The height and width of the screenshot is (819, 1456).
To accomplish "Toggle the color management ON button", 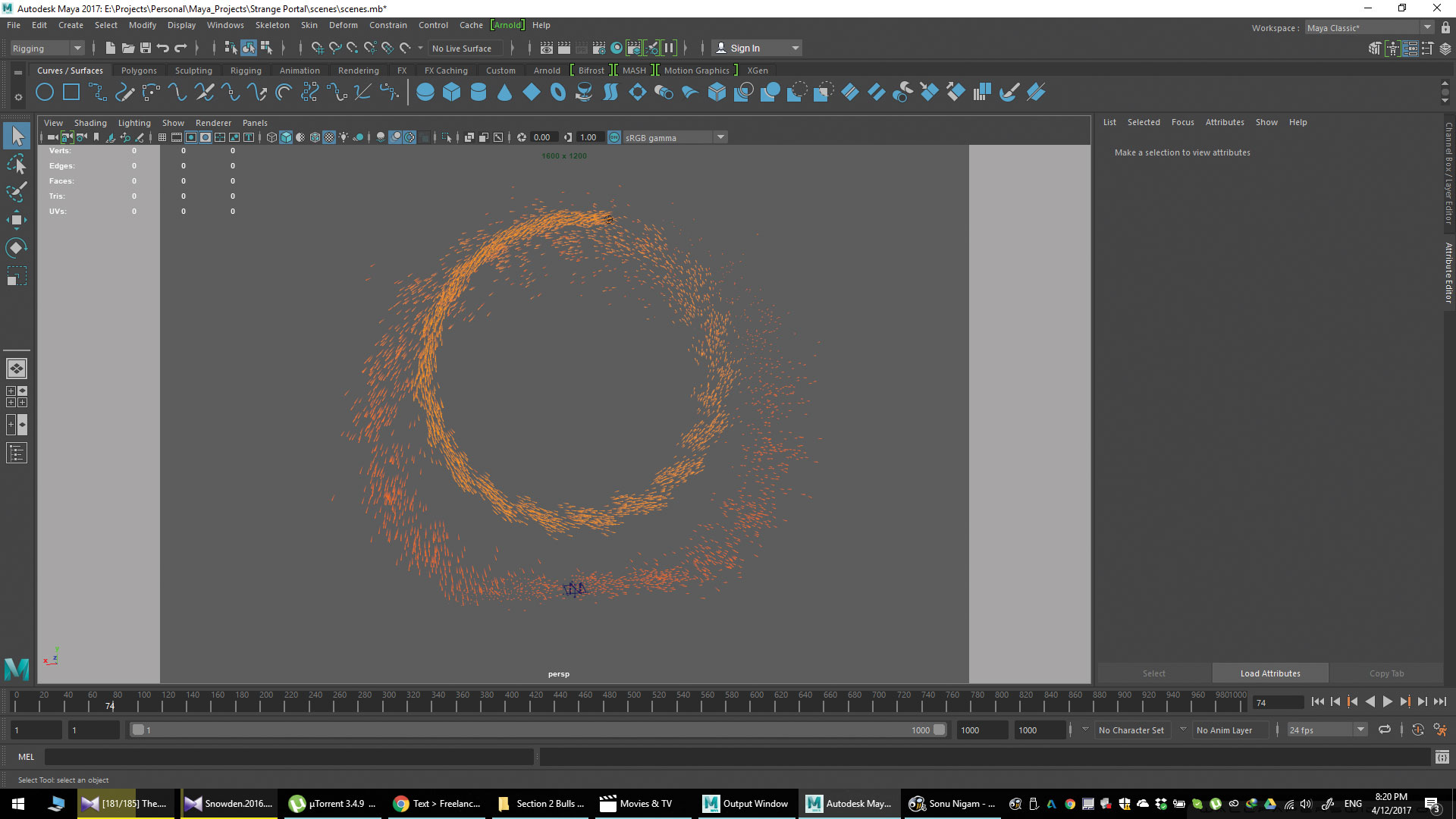I will point(614,137).
